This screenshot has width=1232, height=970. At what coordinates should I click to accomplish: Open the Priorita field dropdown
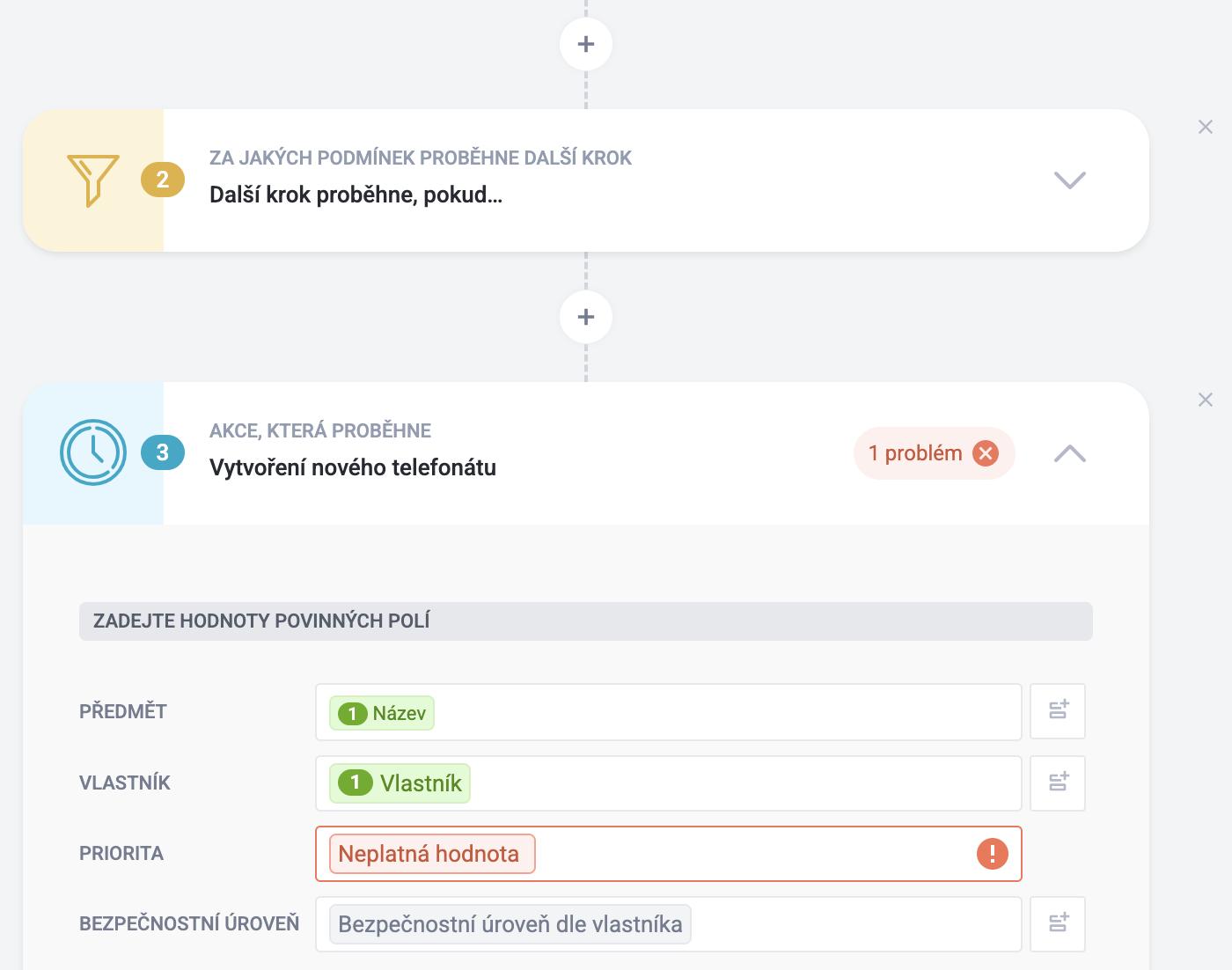point(669,854)
